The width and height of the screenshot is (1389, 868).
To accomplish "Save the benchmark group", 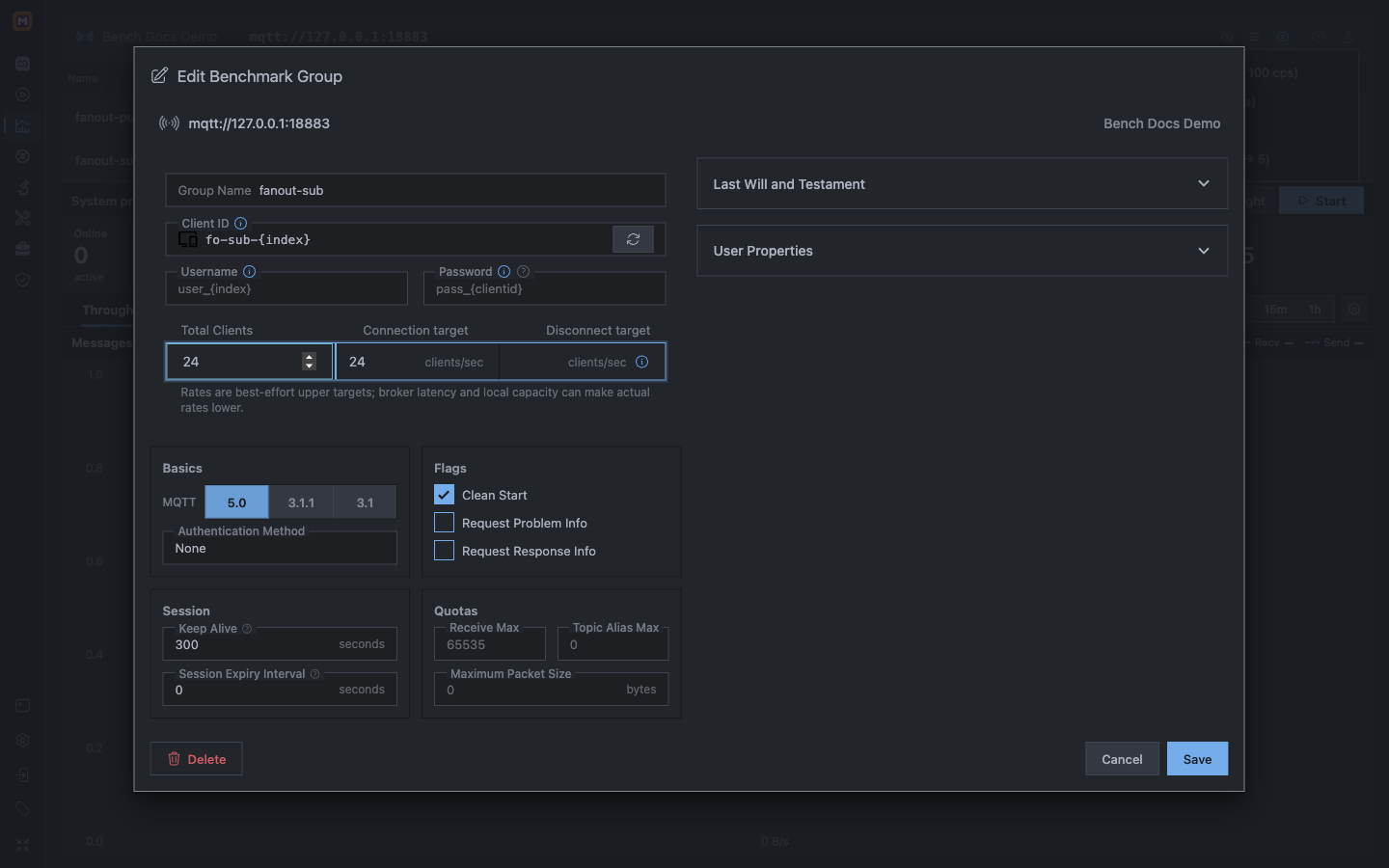I will pos(1197,759).
